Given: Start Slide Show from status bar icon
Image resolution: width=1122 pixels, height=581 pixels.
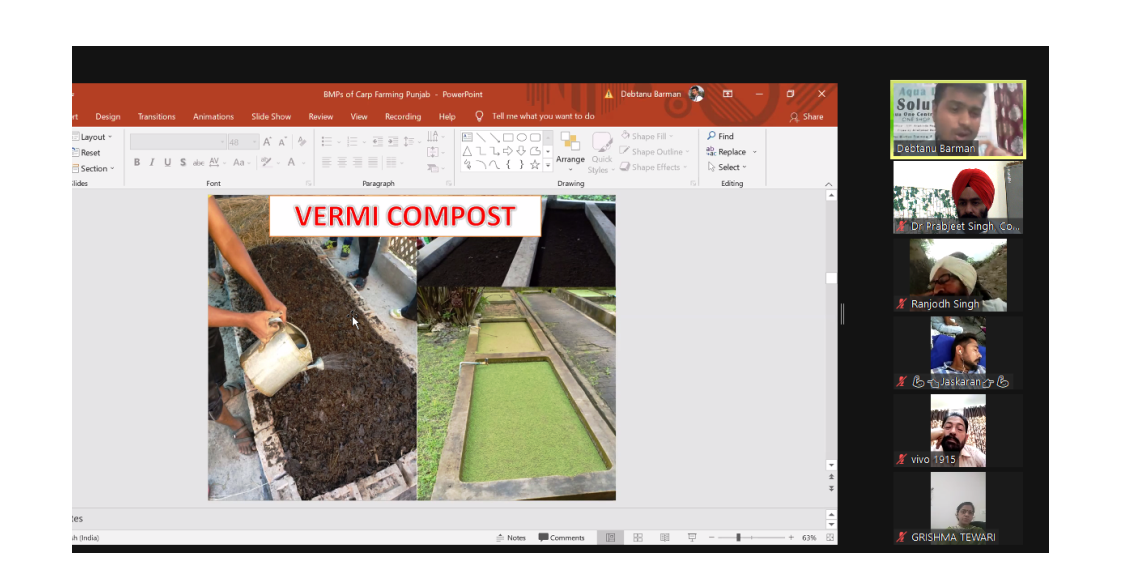Looking at the screenshot, I should click(692, 537).
